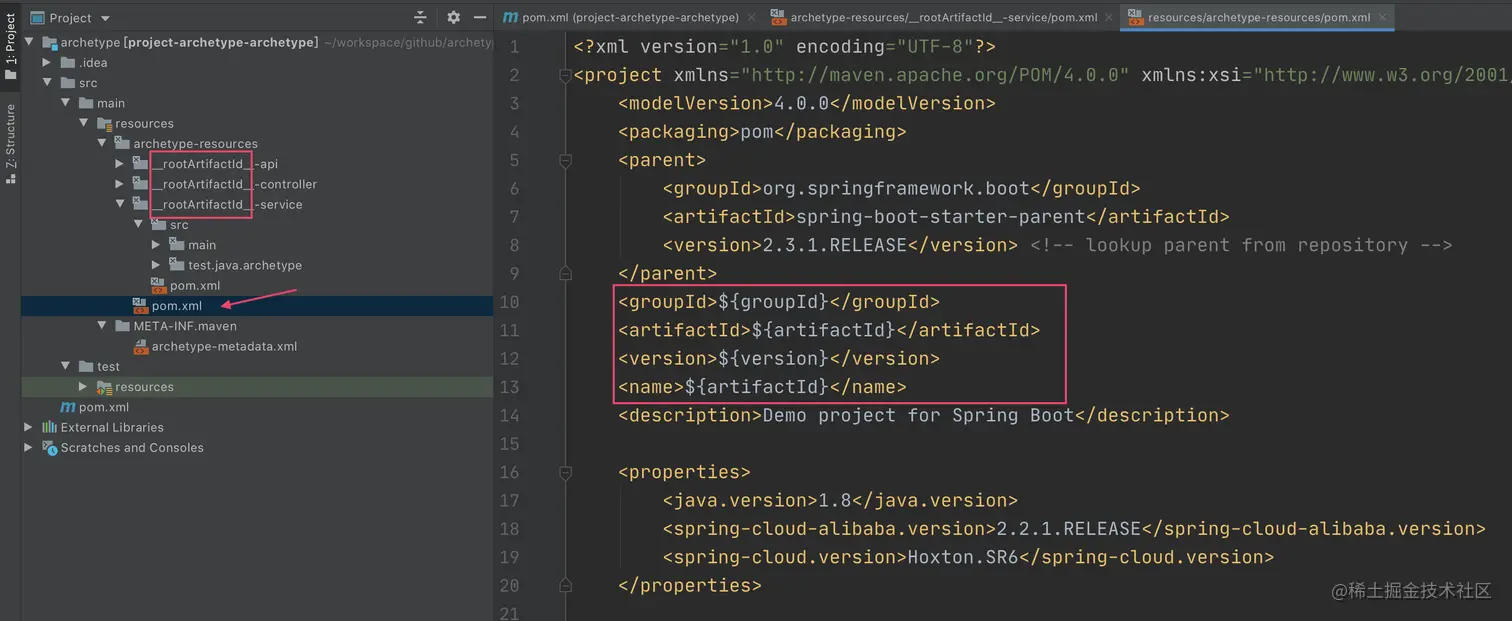1512x621 pixels.
Task: Click the __rootArtifactId__-controller folder icon
Action: (141, 184)
